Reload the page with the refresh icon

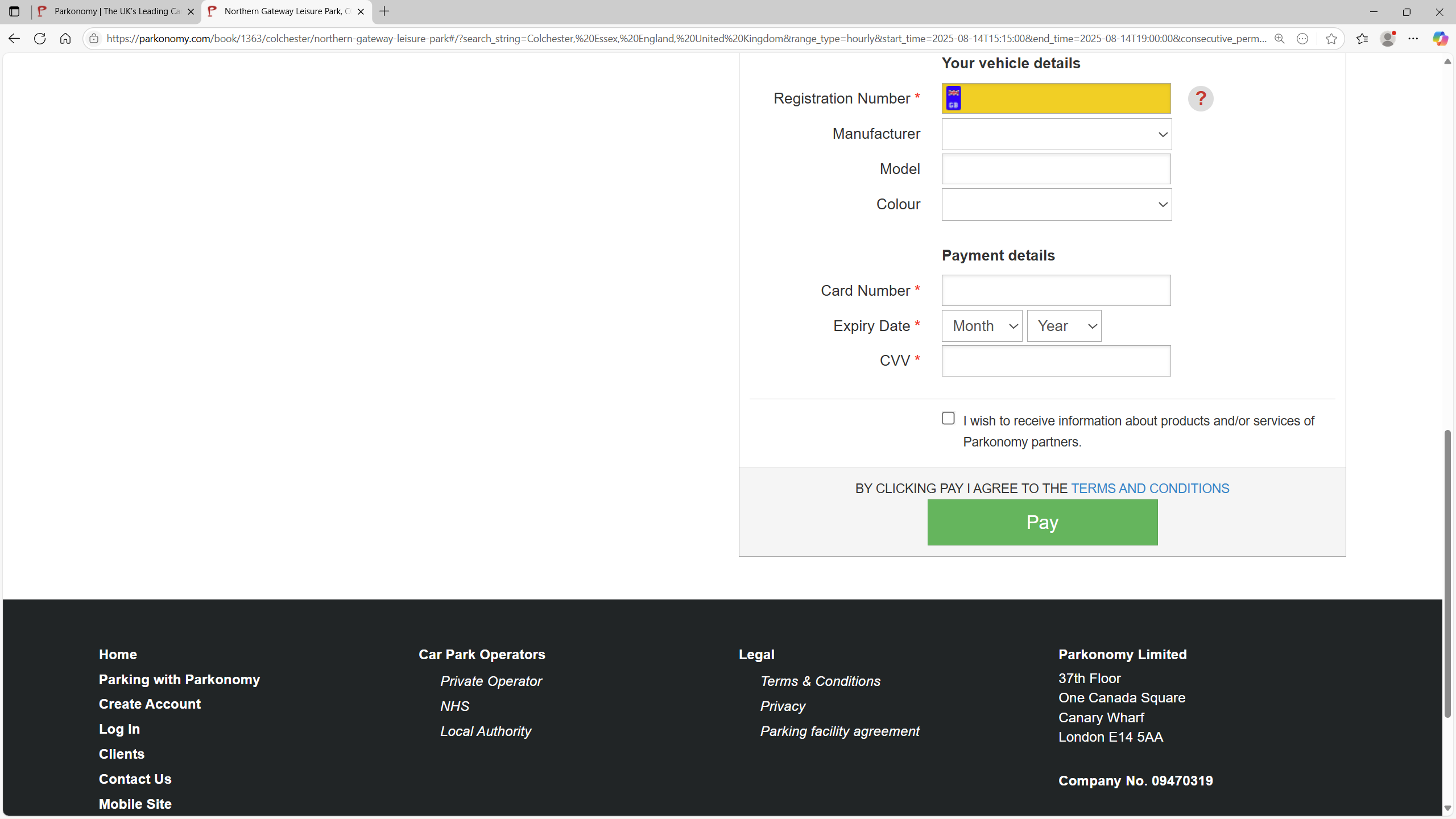point(40,39)
